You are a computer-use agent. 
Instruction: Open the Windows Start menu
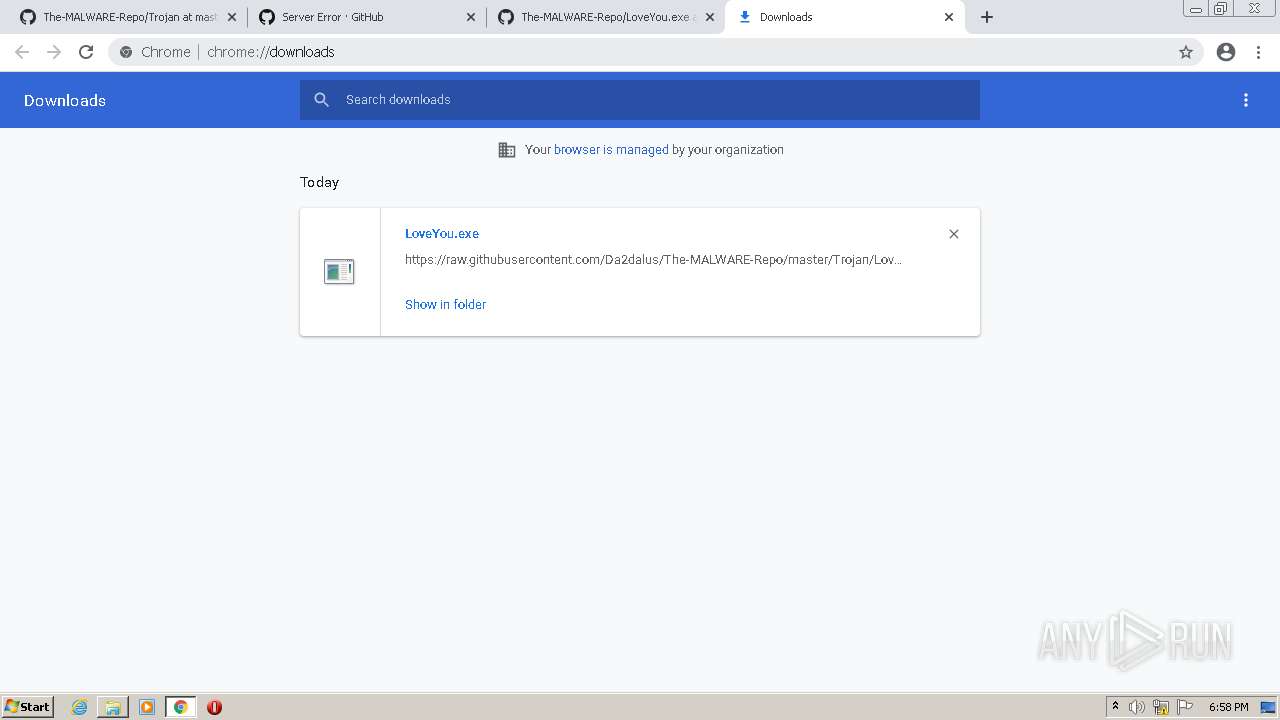coord(27,707)
